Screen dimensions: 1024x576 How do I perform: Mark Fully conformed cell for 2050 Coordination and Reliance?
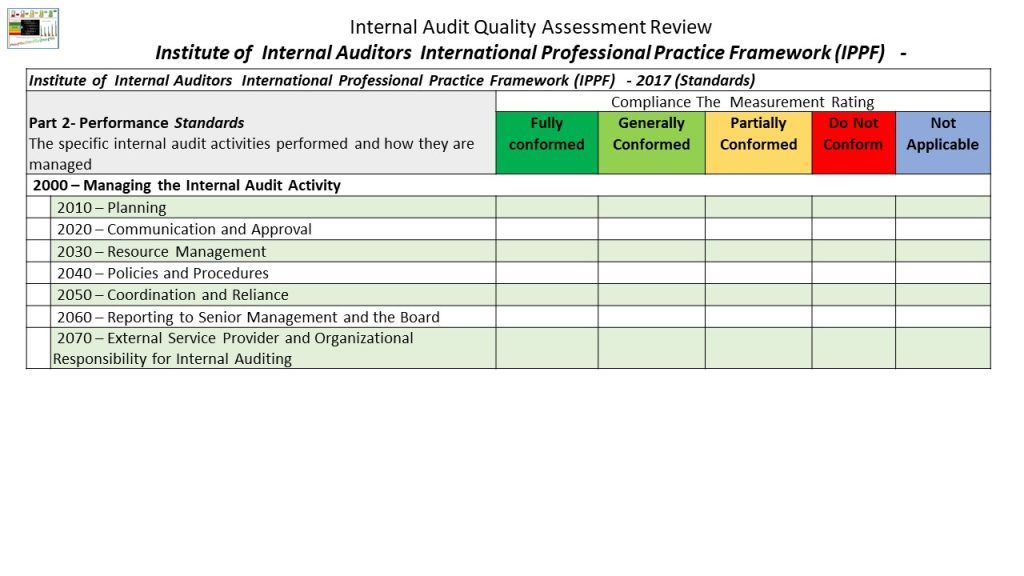click(547, 295)
